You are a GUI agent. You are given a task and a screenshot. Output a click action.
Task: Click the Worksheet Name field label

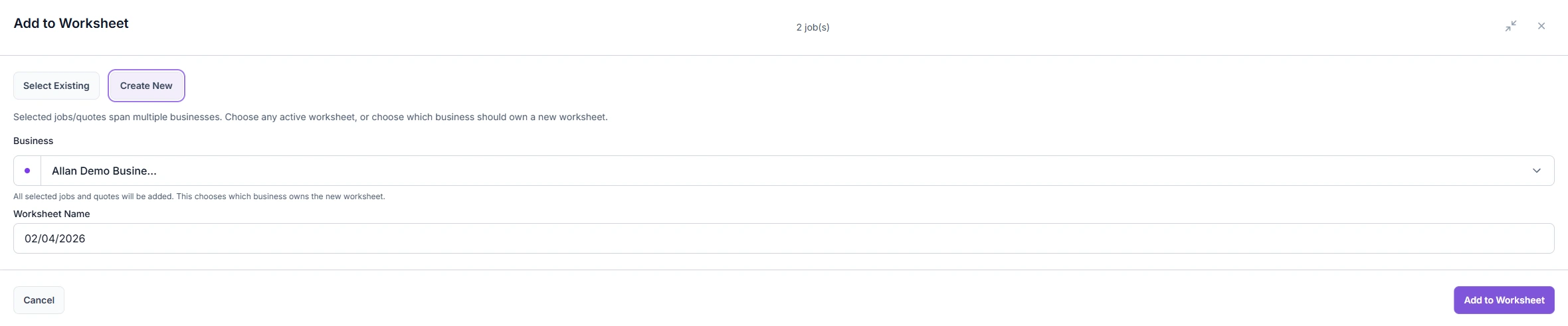pos(52,214)
